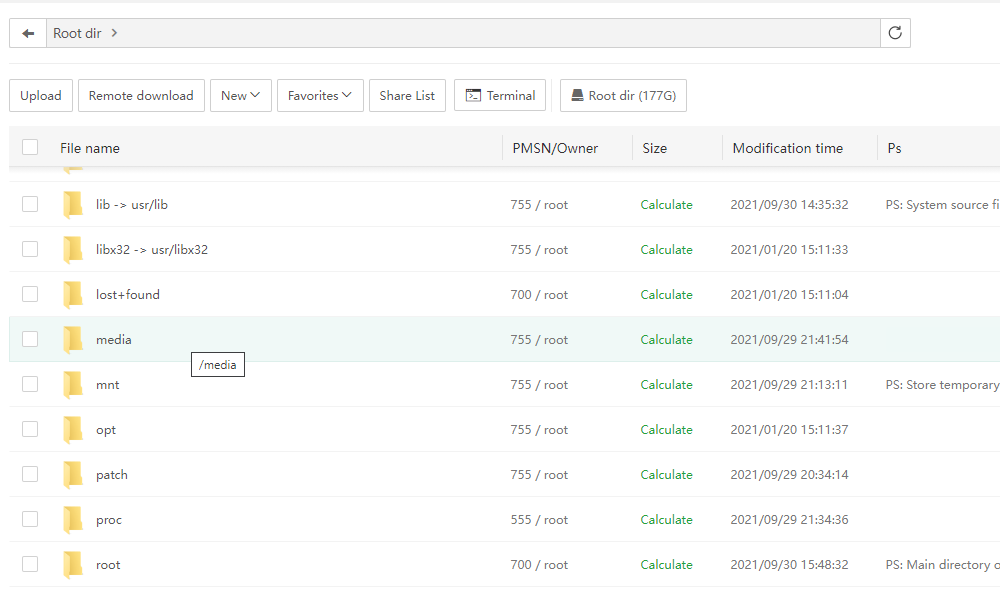Screen dimensions: 1000x594
Task: Check the box for lib row
Action: coord(30,204)
